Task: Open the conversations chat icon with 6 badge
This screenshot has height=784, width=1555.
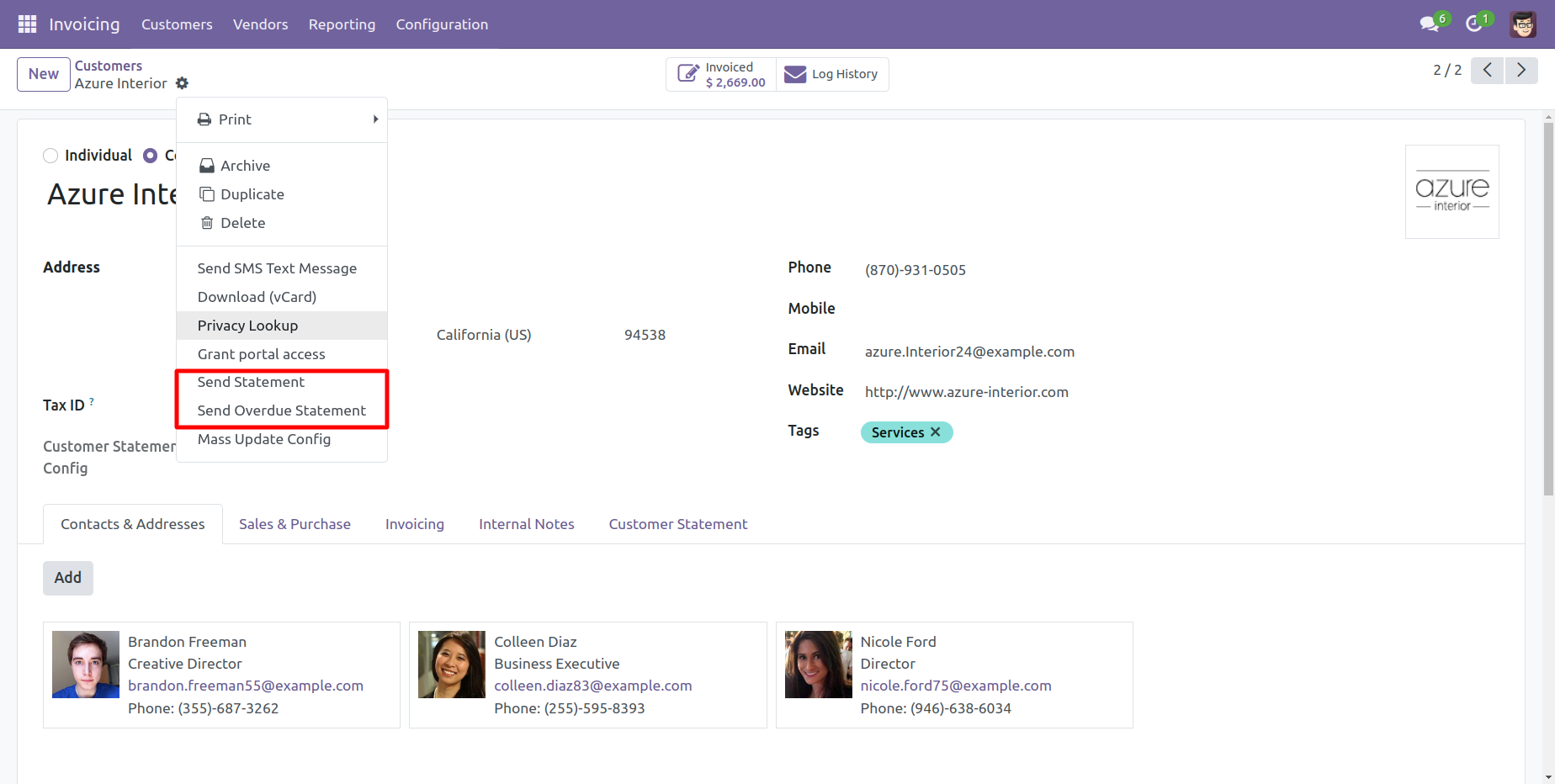Action: (1430, 24)
